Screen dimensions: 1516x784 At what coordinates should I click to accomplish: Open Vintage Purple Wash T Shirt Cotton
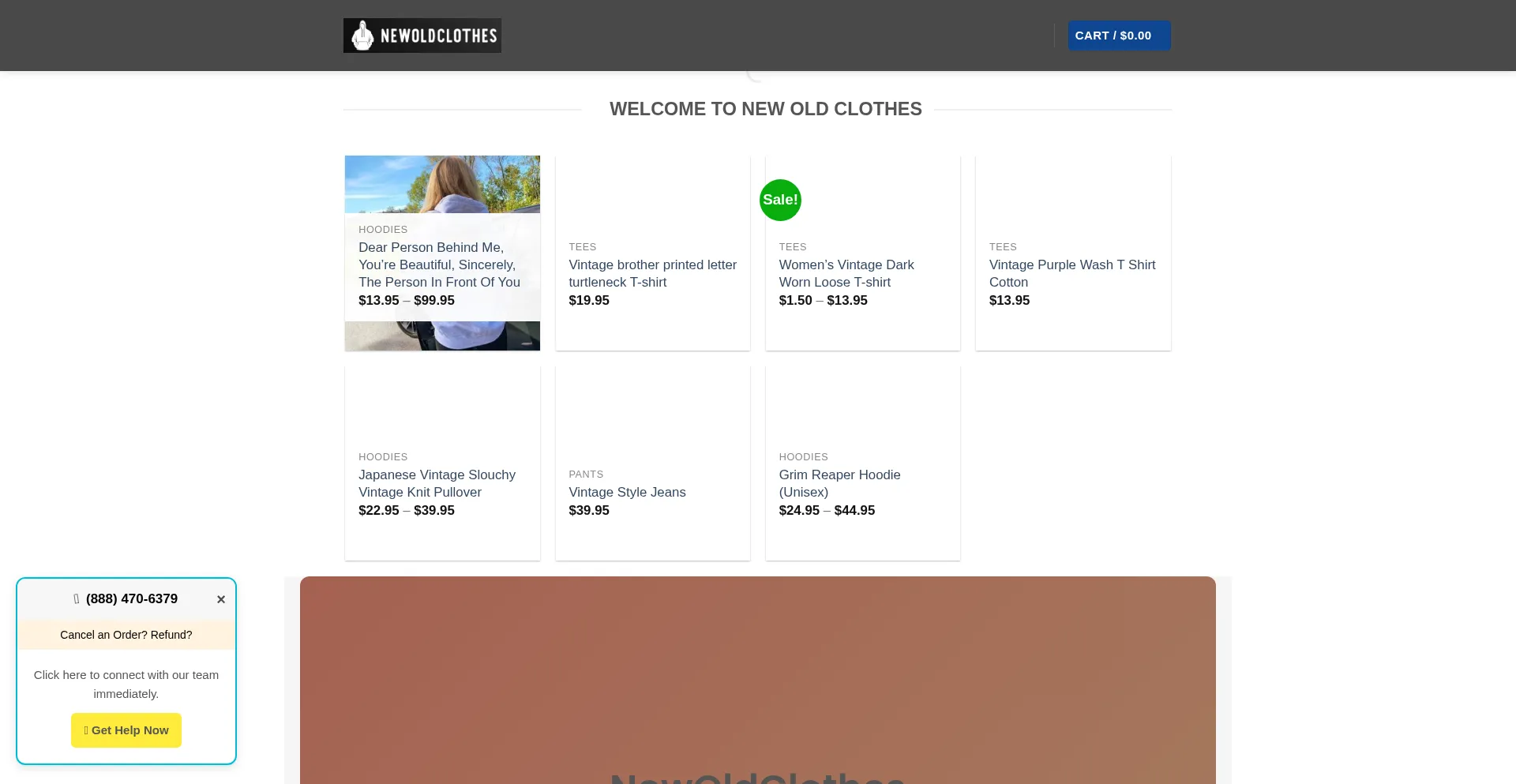pyautogui.click(x=1072, y=273)
